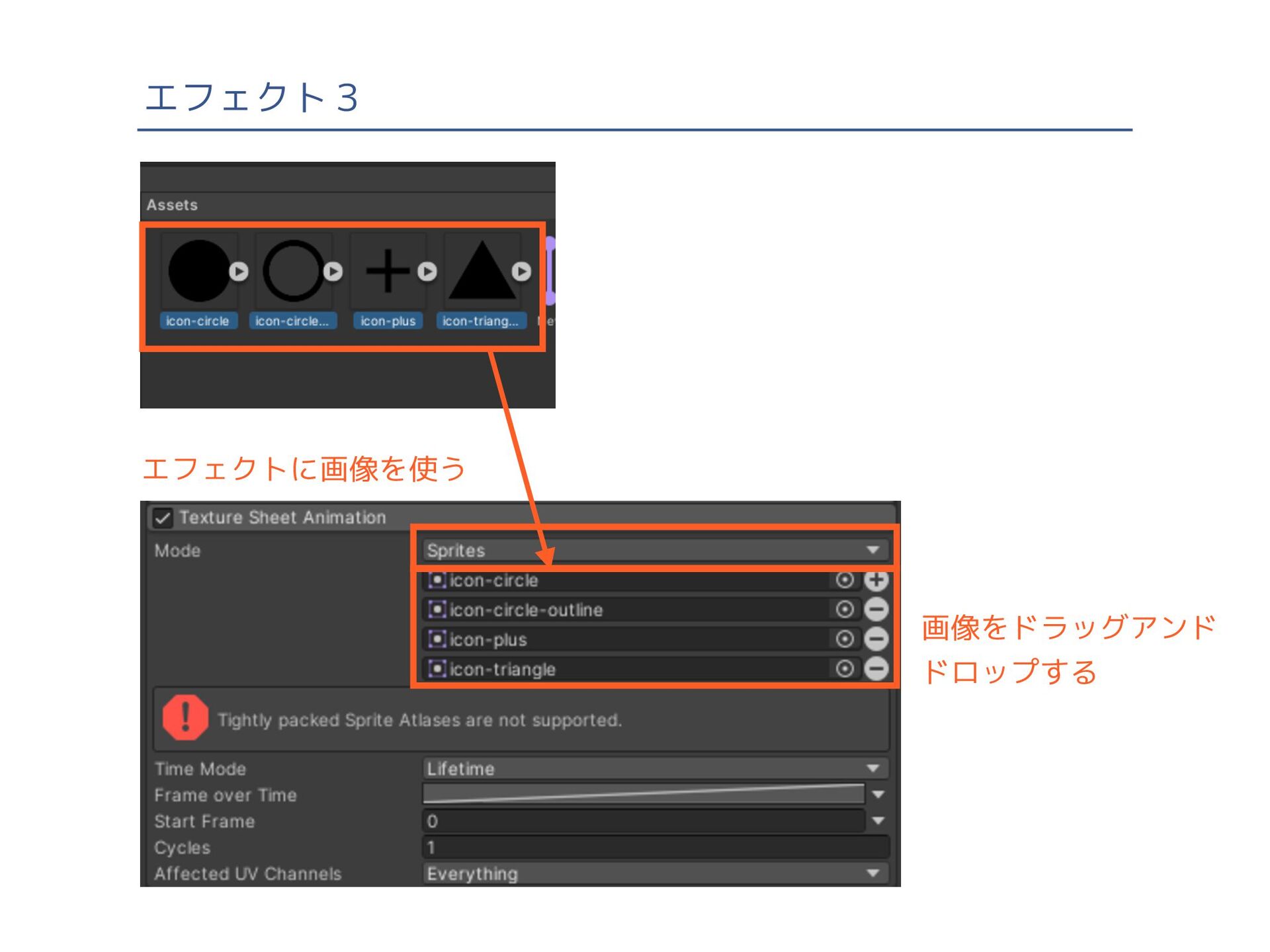
Task: Click the expand arrow on the icon-plus asset
Action: [x=427, y=271]
